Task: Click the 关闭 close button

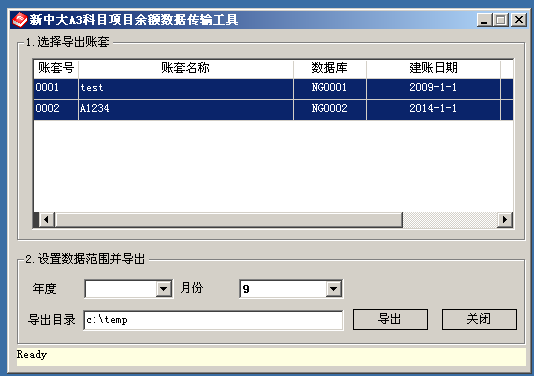Action: [x=479, y=319]
